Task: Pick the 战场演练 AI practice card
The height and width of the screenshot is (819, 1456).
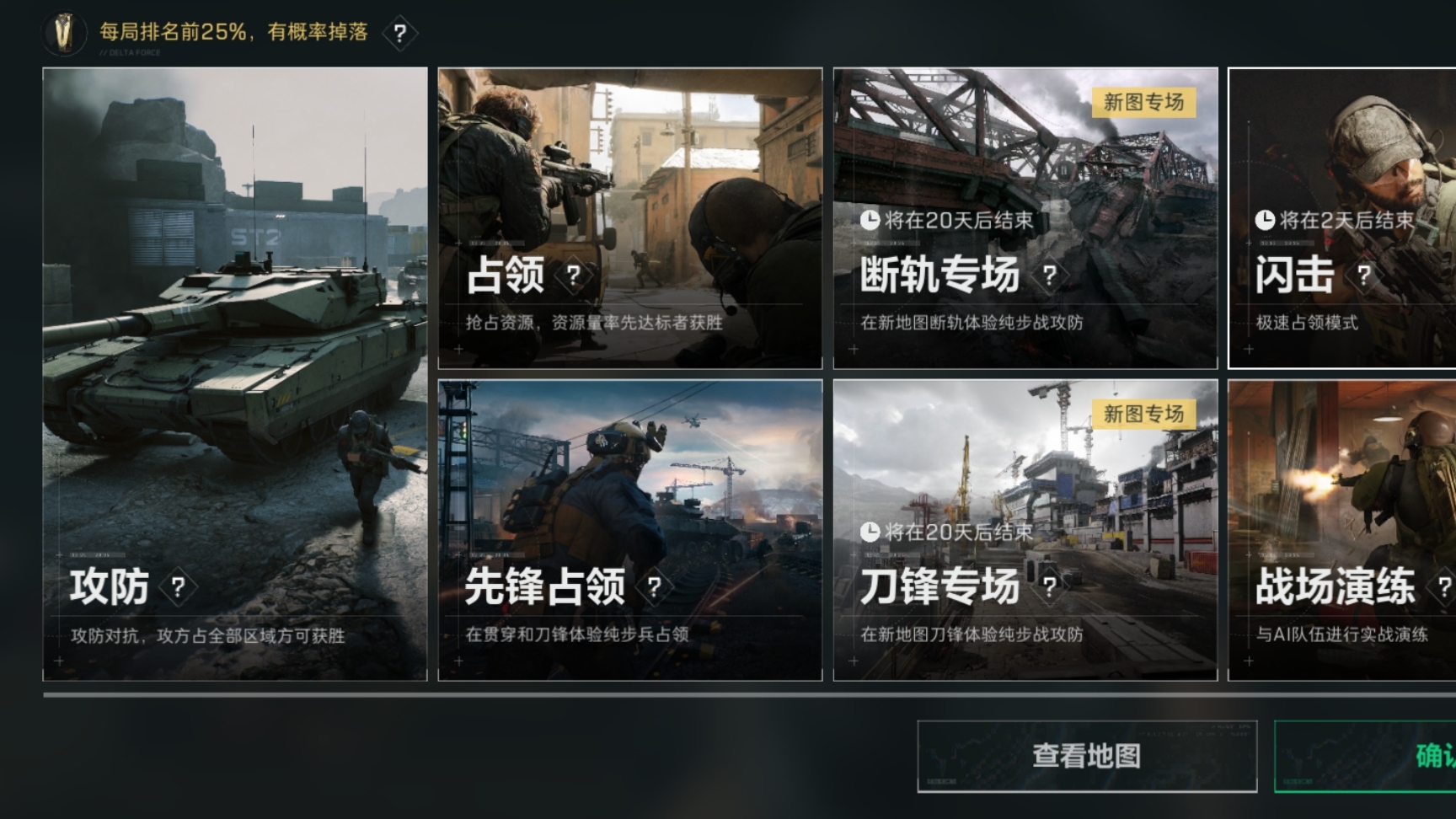Action: (x=1342, y=530)
